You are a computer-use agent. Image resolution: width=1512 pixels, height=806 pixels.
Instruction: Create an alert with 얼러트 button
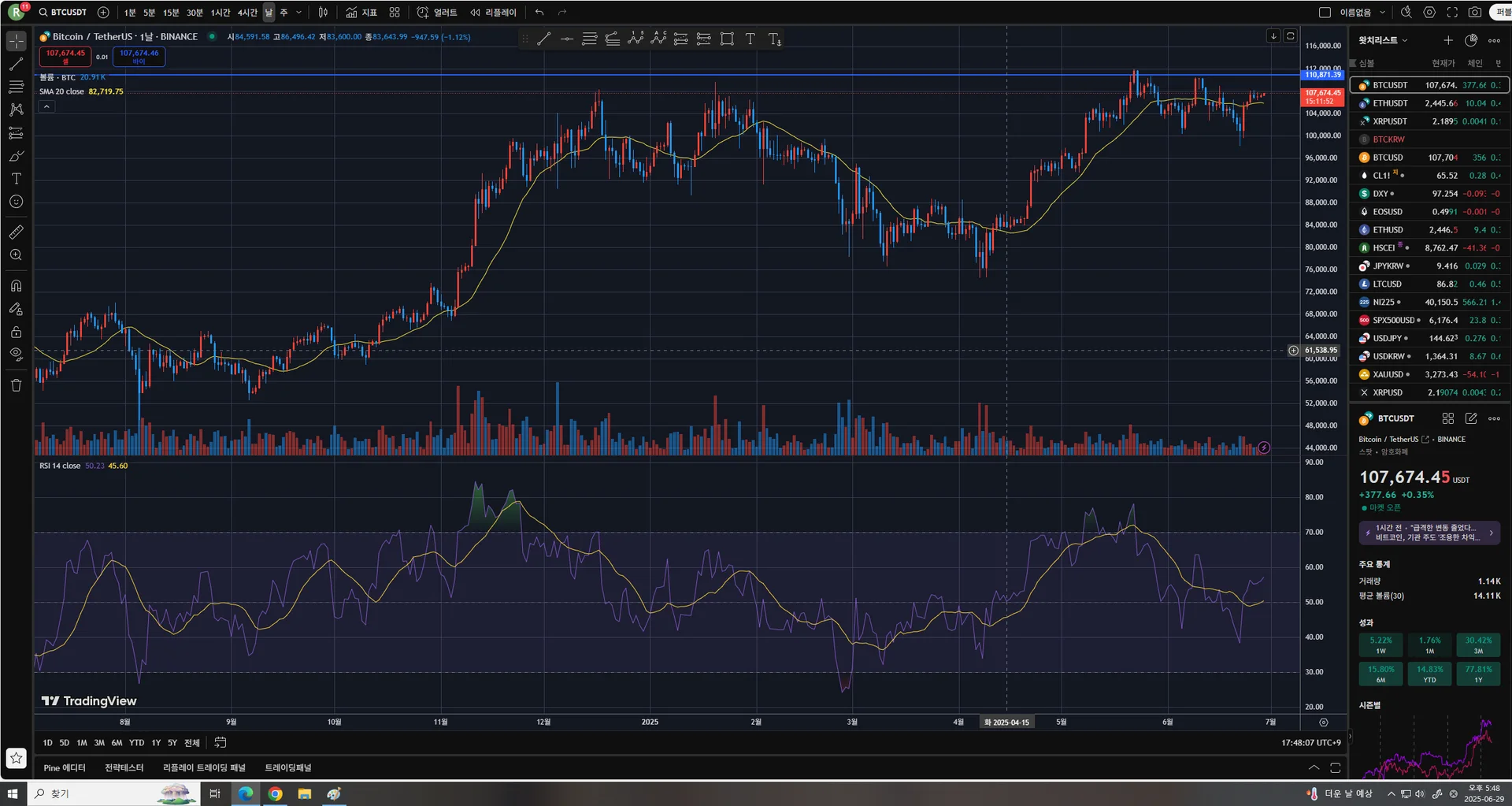[x=437, y=13]
